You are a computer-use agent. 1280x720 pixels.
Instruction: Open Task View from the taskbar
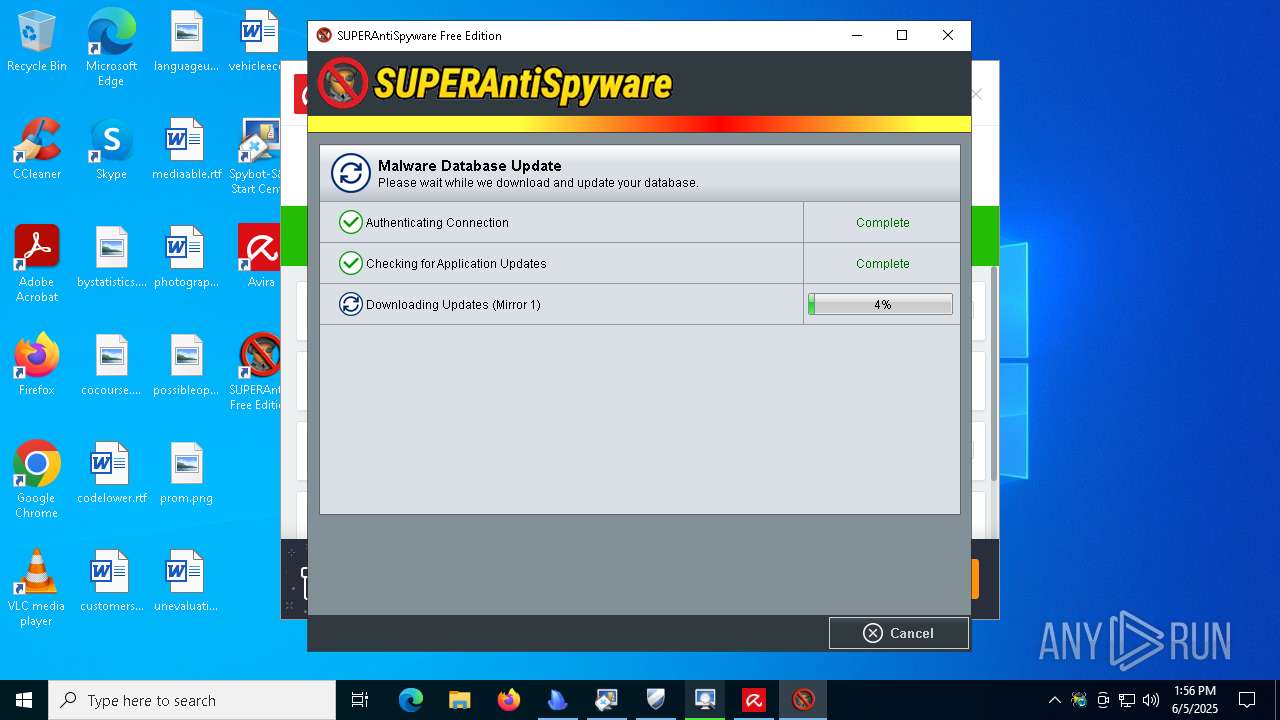360,700
